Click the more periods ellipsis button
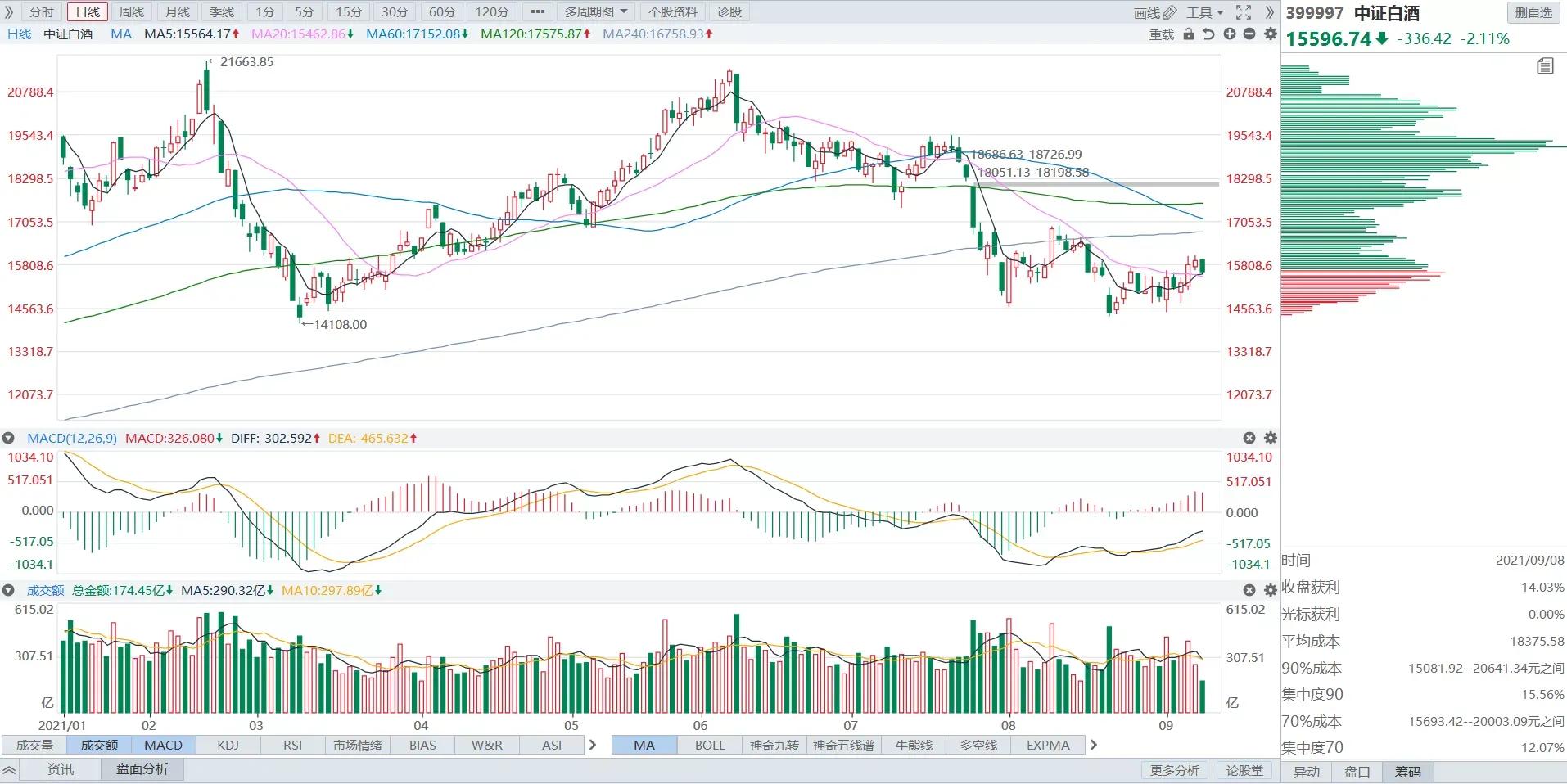 click(x=537, y=12)
